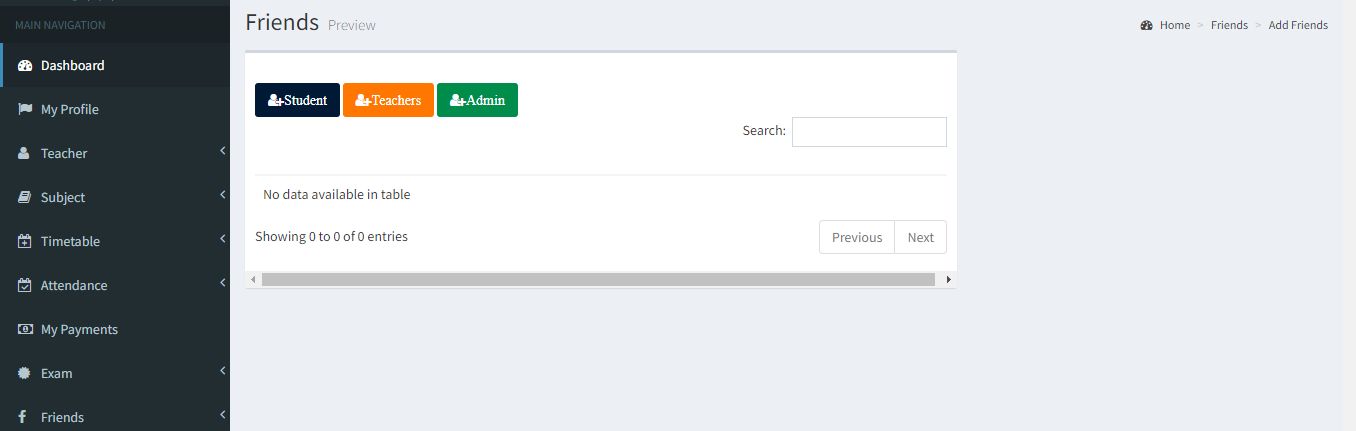Click the Timetable calendar-plus icon
1356x431 pixels.
[x=25, y=242]
